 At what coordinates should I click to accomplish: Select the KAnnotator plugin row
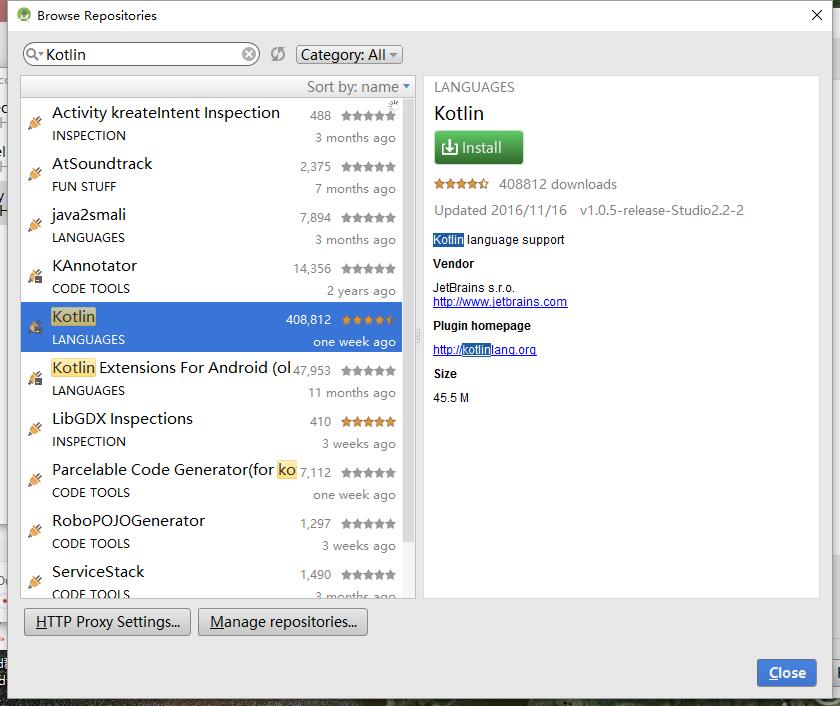211,276
